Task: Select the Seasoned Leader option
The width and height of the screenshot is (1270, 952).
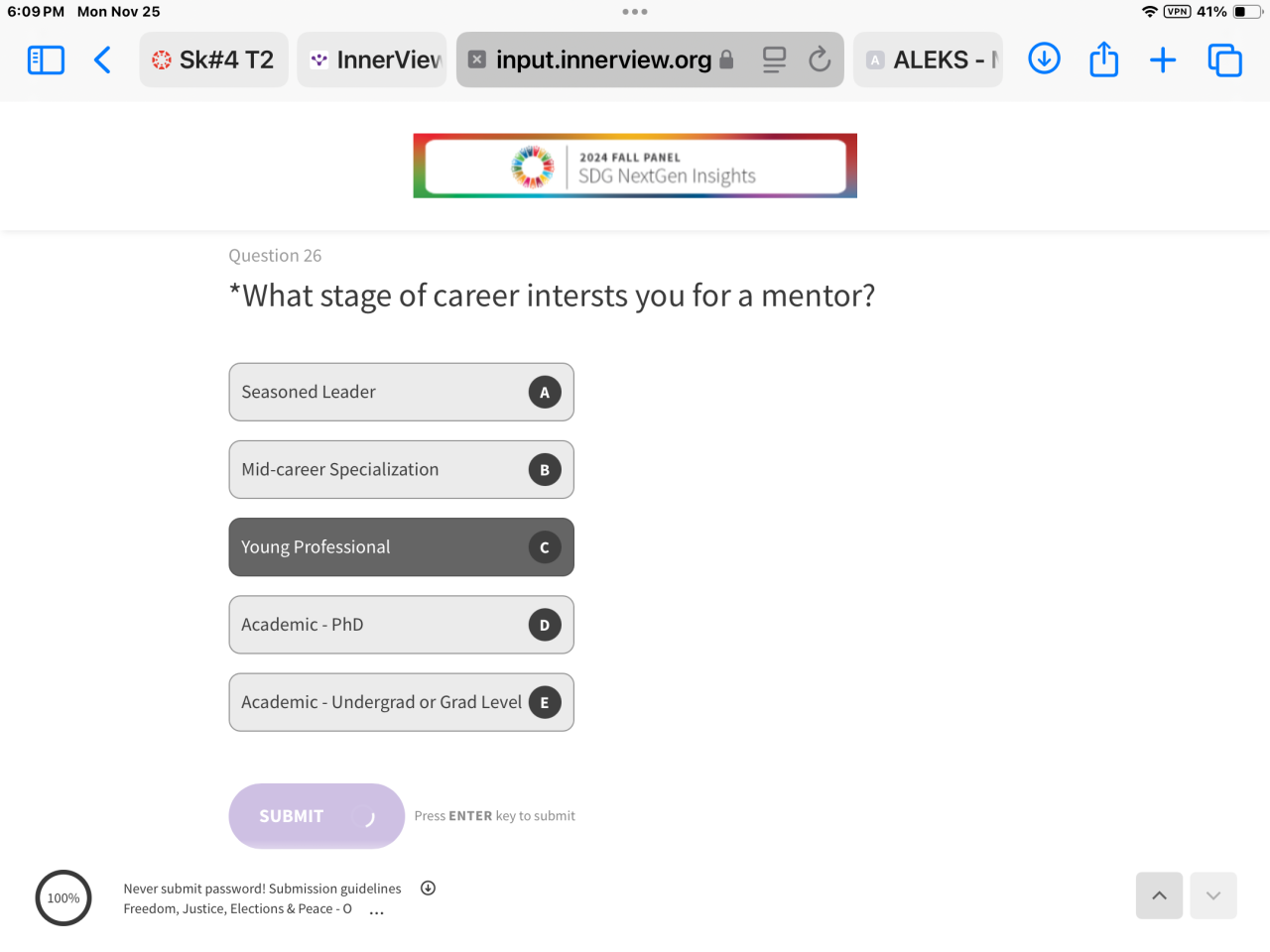Action: (x=401, y=393)
